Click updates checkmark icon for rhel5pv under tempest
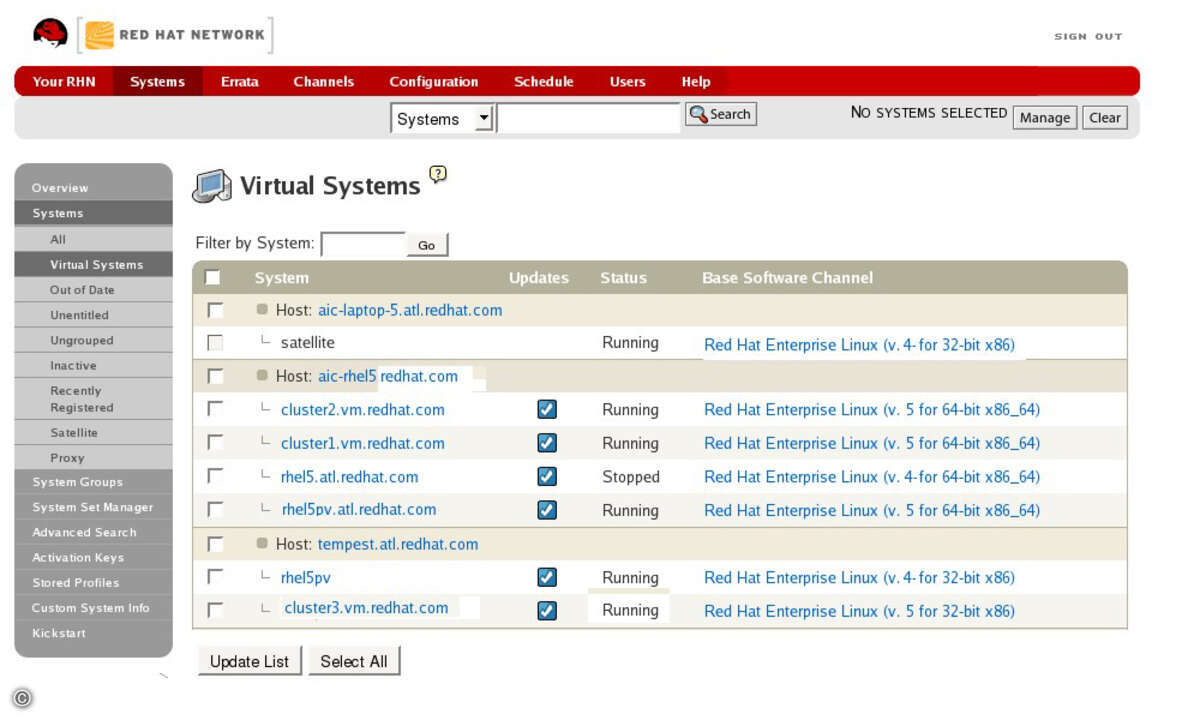Image resolution: width=1200 pixels, height=720 pixels. pyautogui.click(x=547, y=577)
